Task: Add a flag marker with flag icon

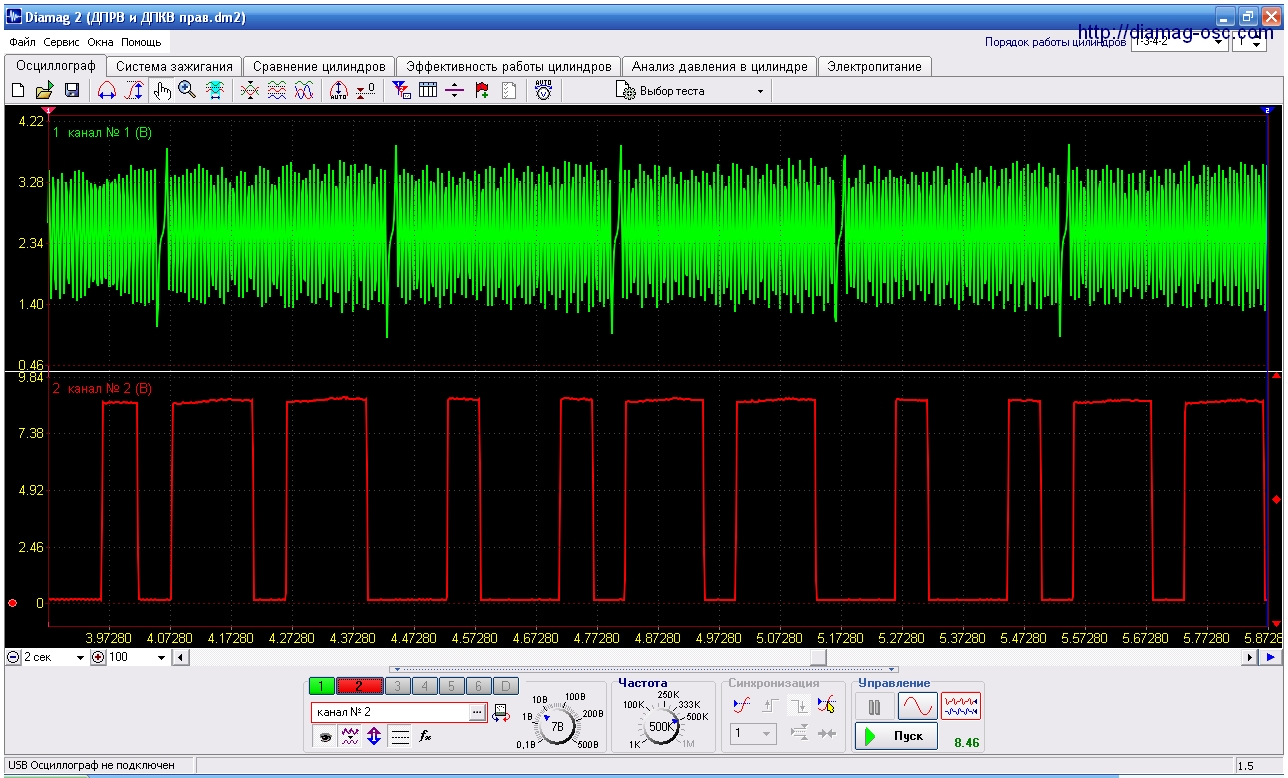Action: tap(482, 91)
